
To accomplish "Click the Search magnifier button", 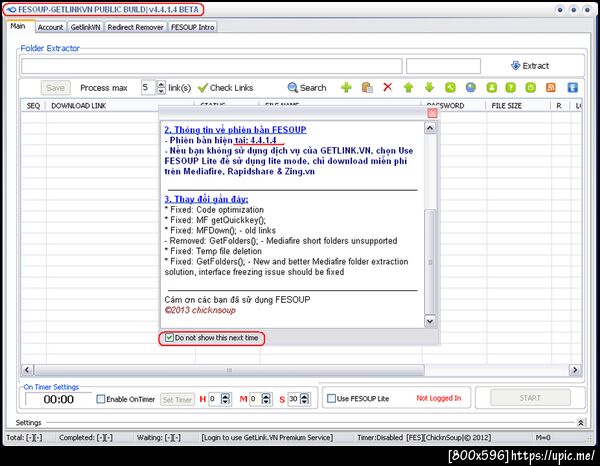I will point(307,88).
